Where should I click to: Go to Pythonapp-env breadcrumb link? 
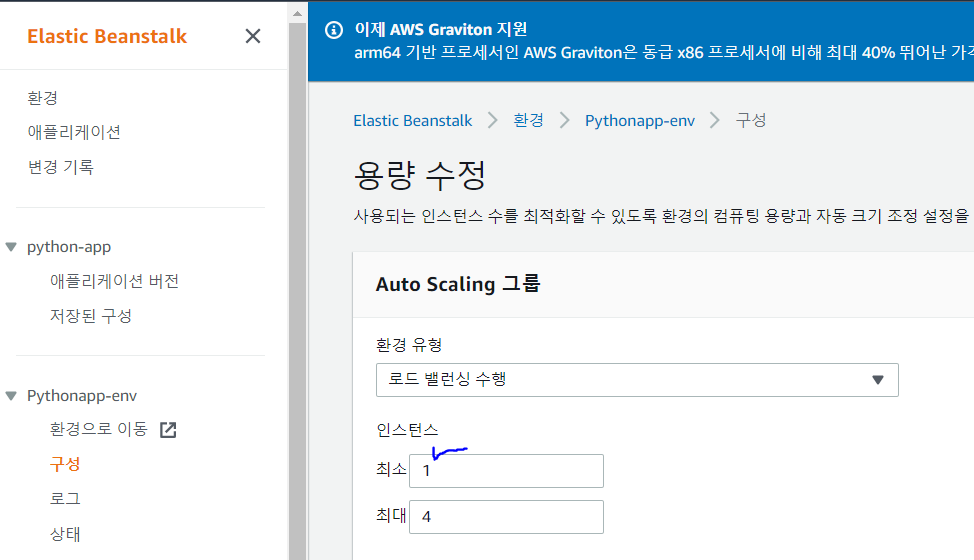(640, 120)
